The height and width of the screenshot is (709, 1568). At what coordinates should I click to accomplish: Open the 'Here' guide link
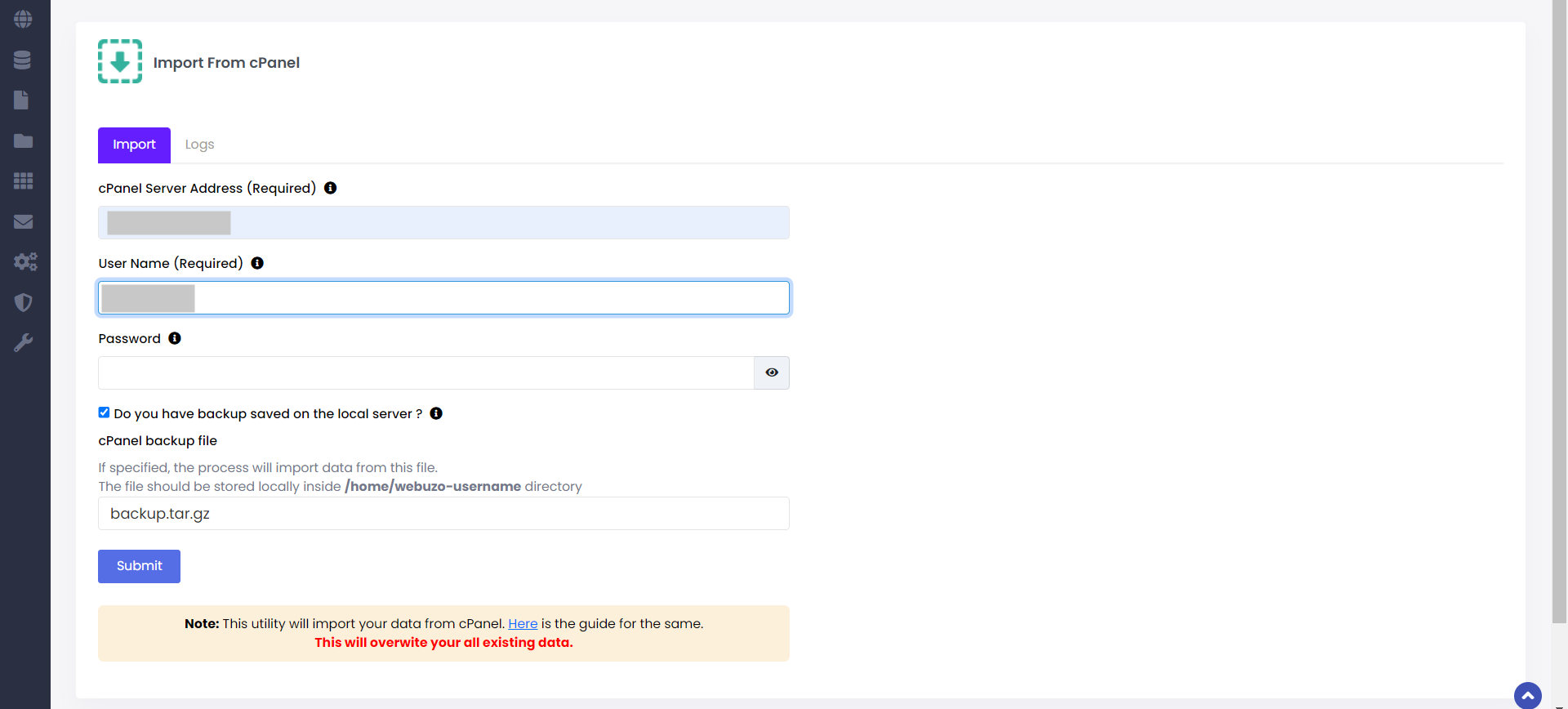(523, 624)
